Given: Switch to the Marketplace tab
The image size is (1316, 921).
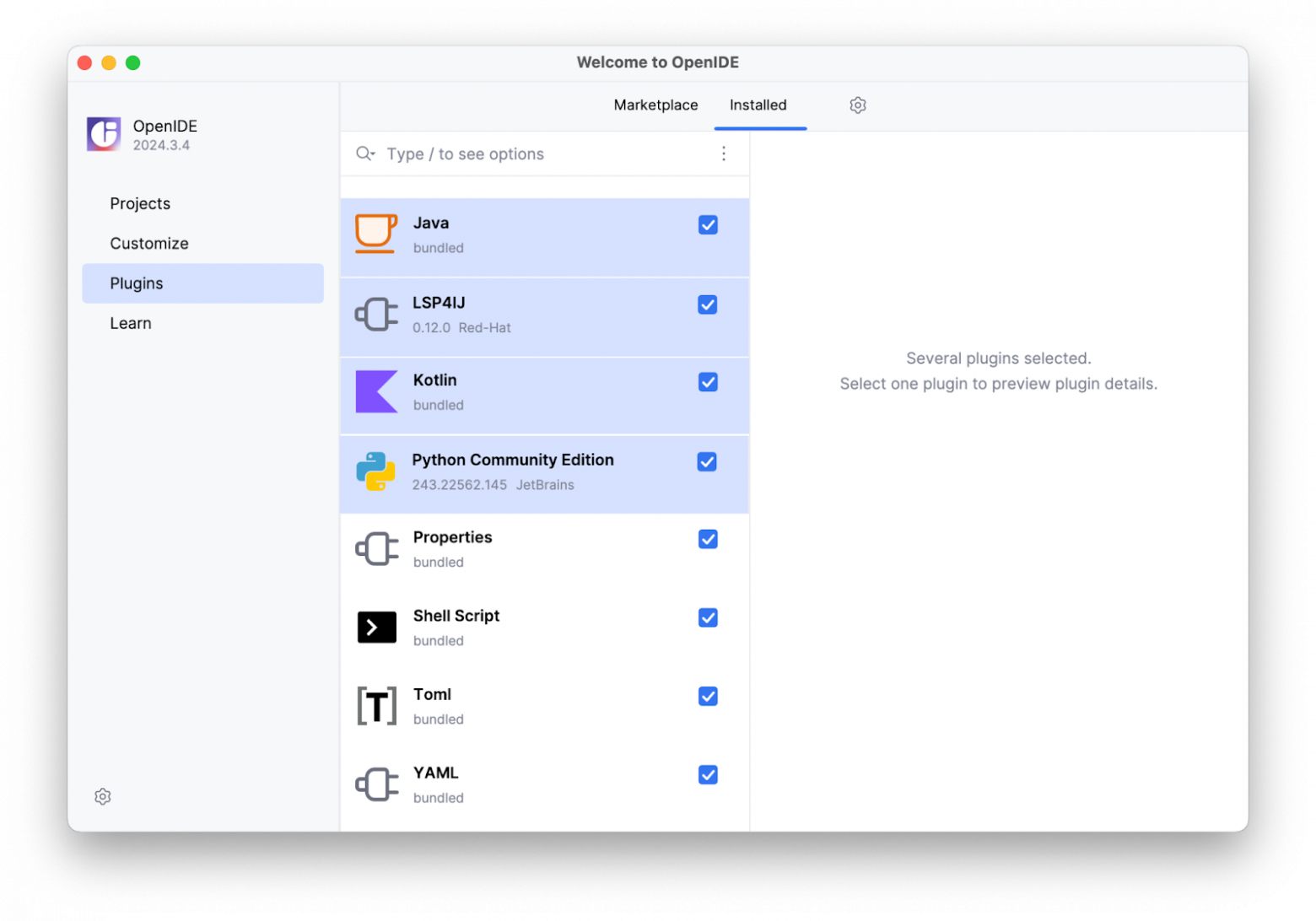Looking at the screenshot, I should click(x=655, y=105).
